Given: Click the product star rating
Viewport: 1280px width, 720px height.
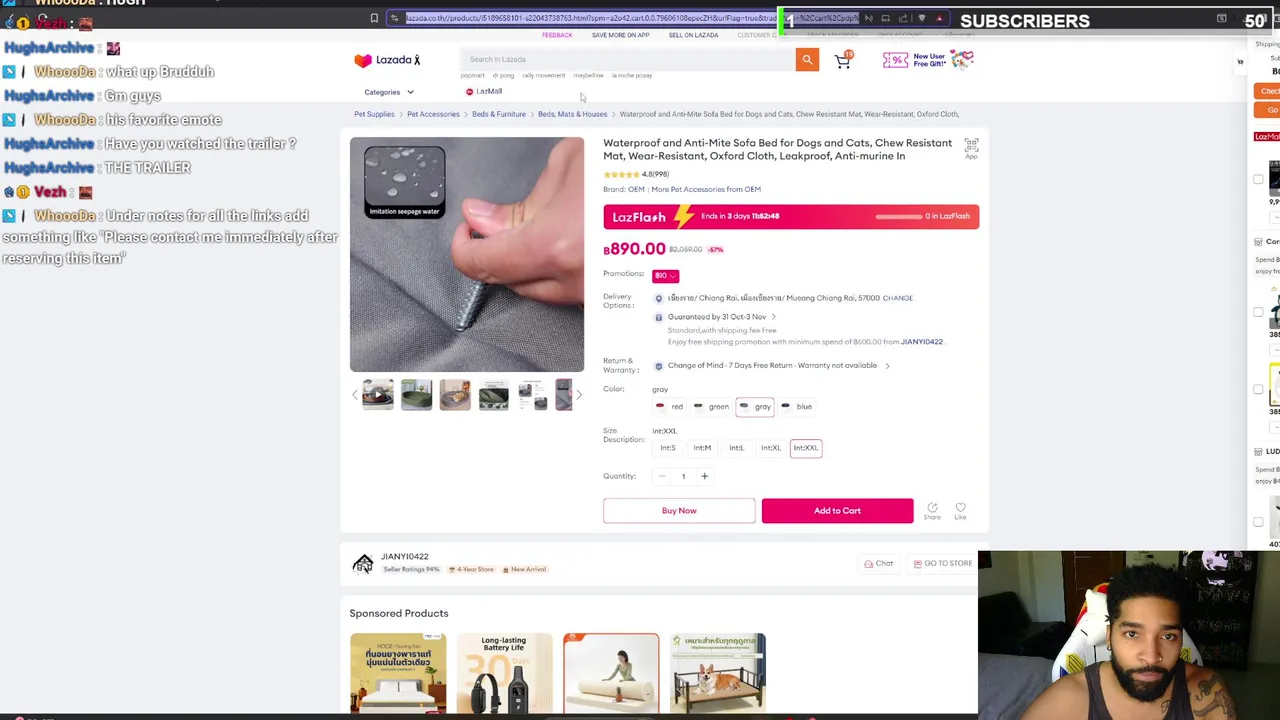Looking at the screenshot, I should click(620, 175).
